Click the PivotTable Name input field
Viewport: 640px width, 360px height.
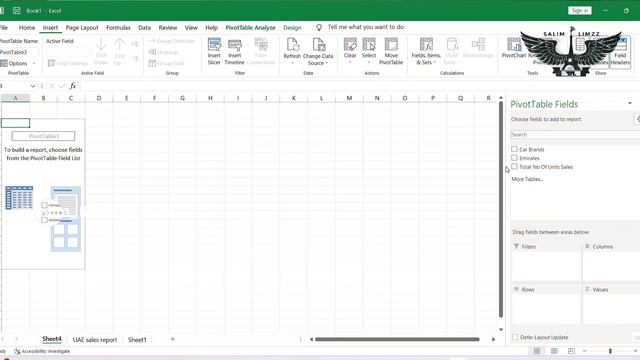pyautogui.click(x=20, y=52)
